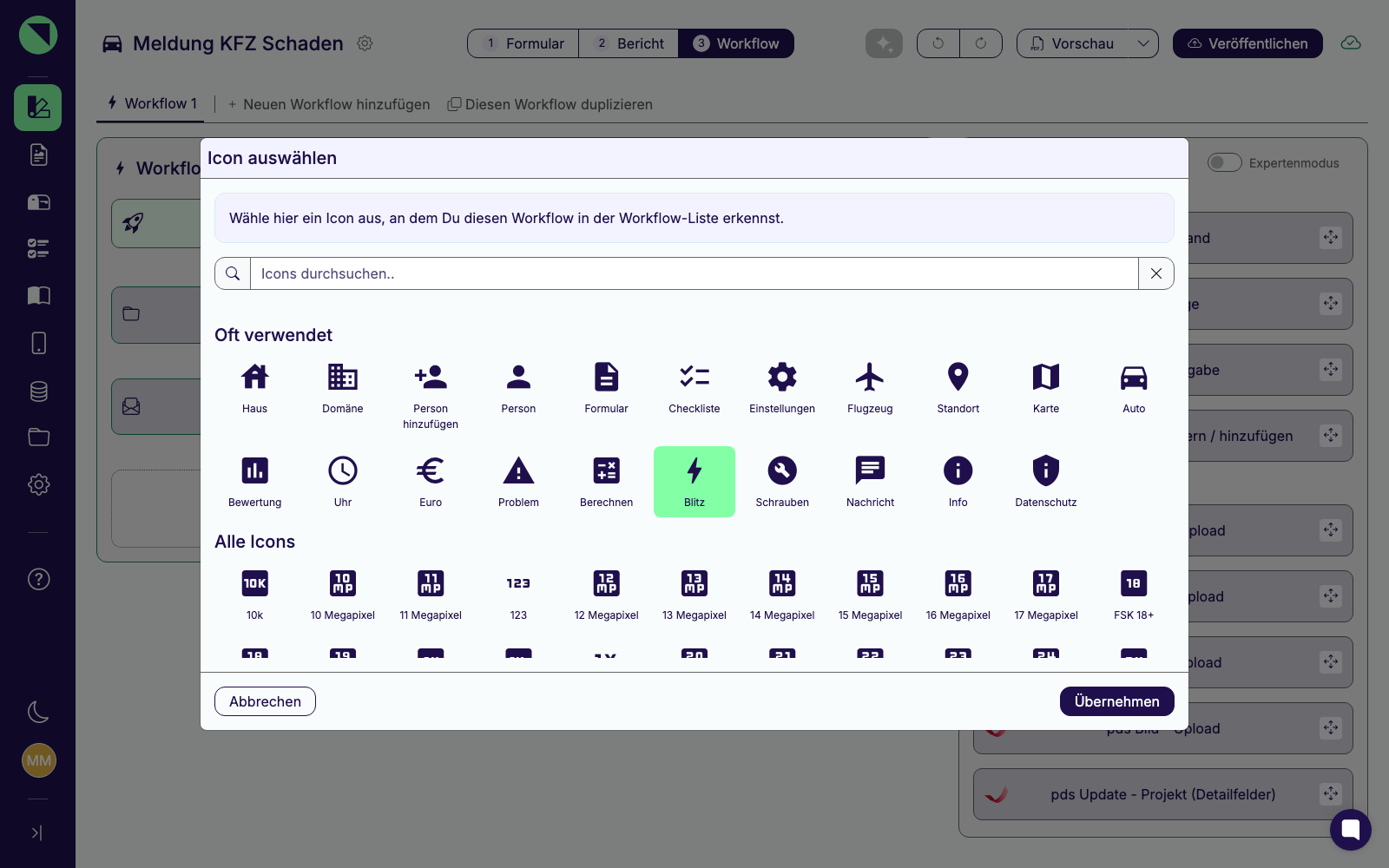Switch to the Bericht step tab

click(x=629, y=43)
